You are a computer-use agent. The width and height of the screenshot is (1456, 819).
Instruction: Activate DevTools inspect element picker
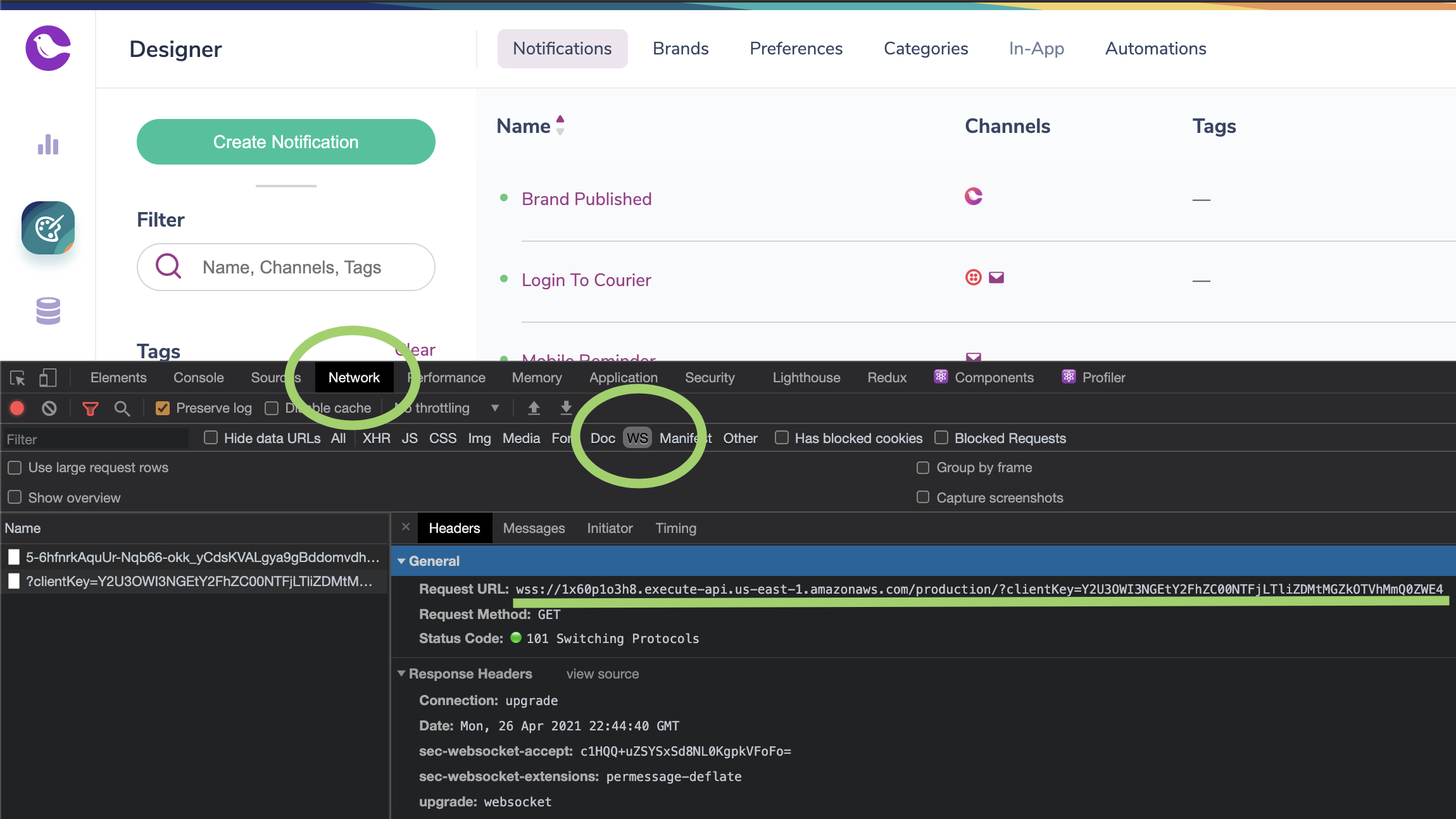click(x=18, y=378)
